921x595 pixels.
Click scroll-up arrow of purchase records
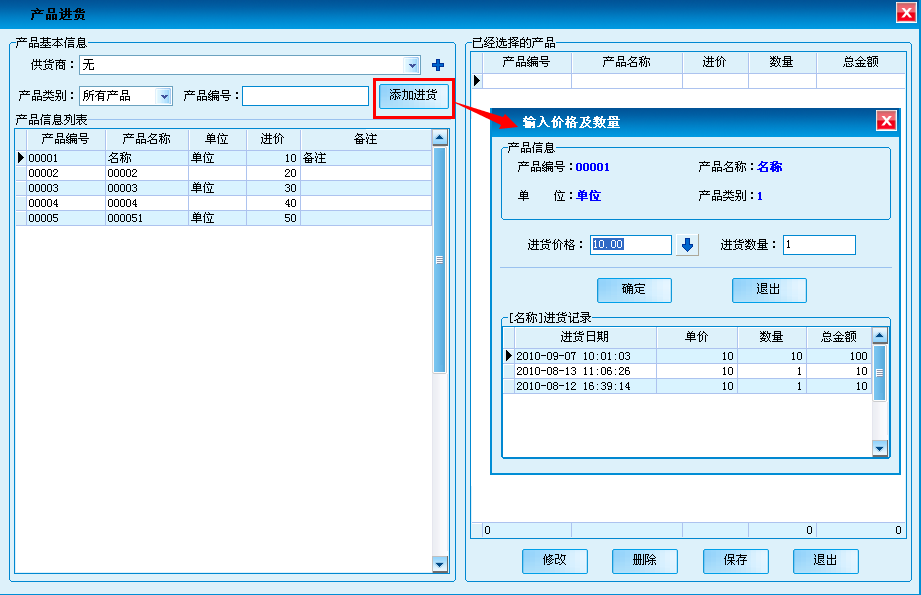880,337
